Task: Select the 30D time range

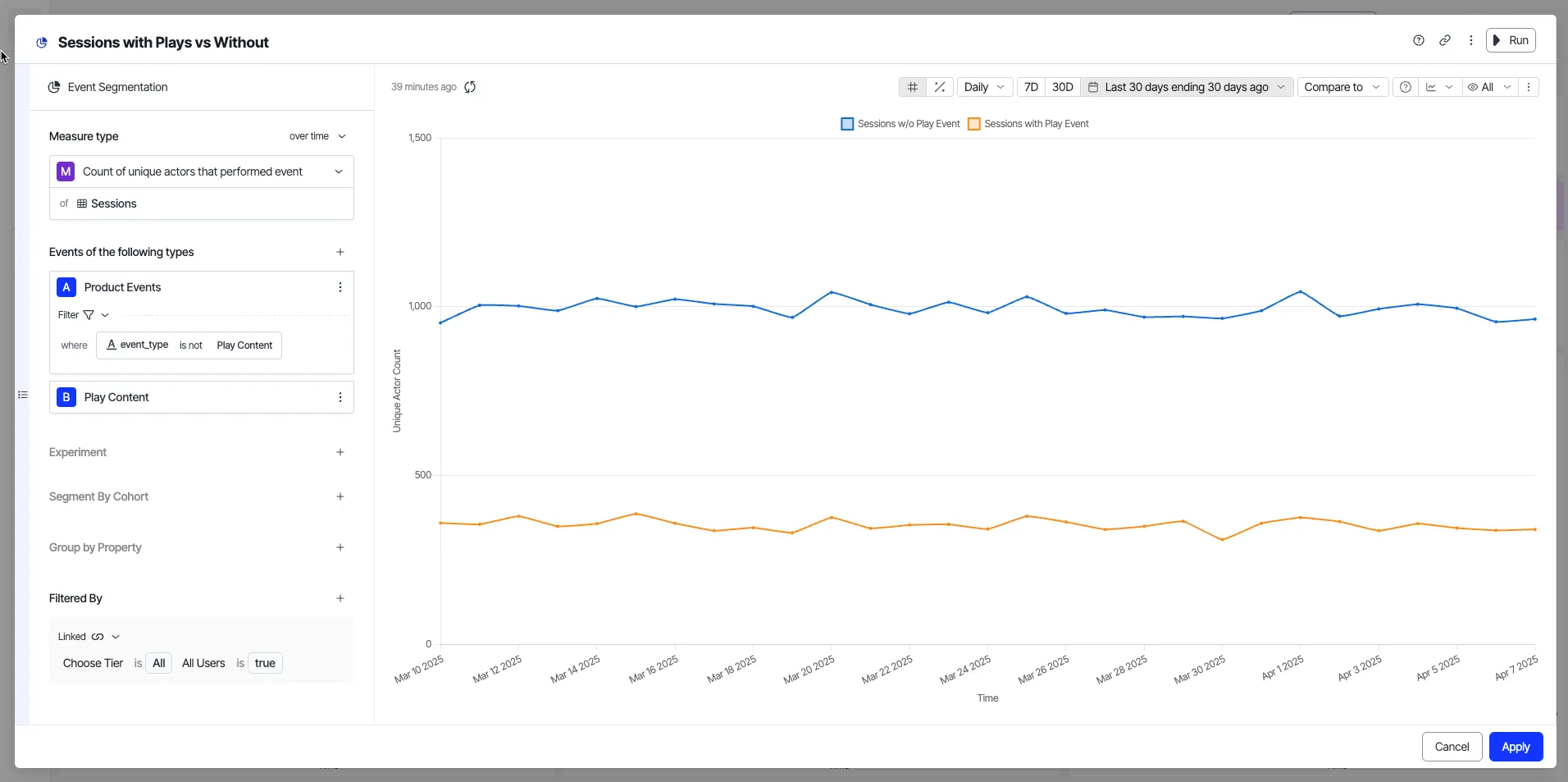Action: pyautogui.click(x=1063, y=87)
